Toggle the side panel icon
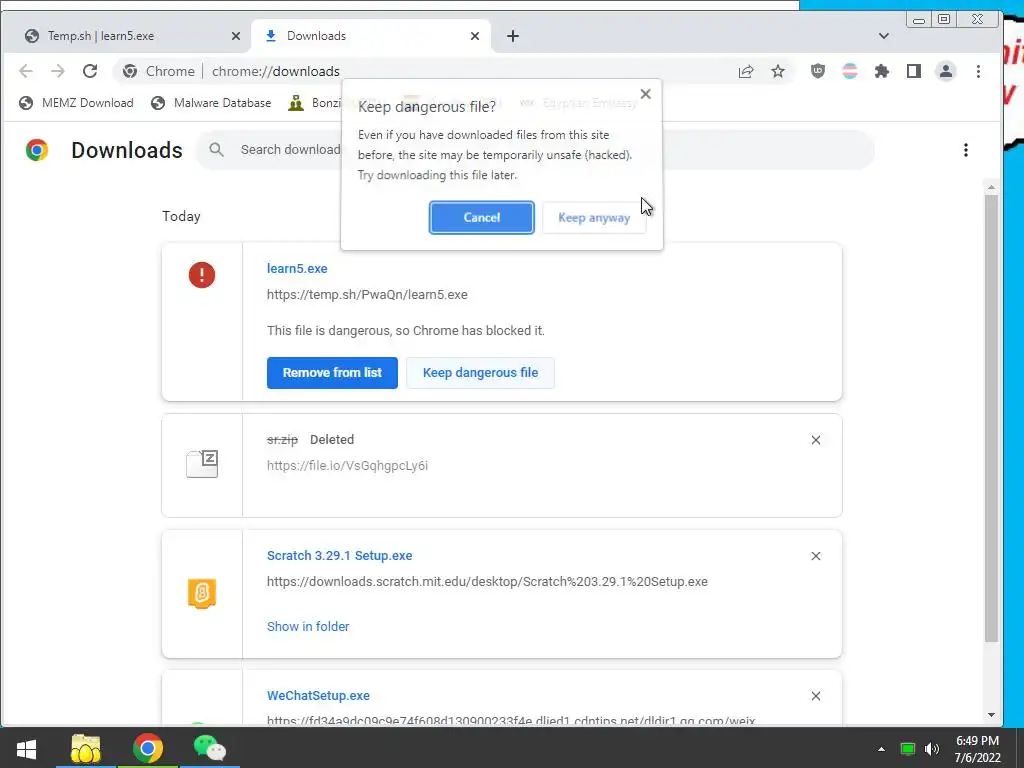 coord(914,71)
